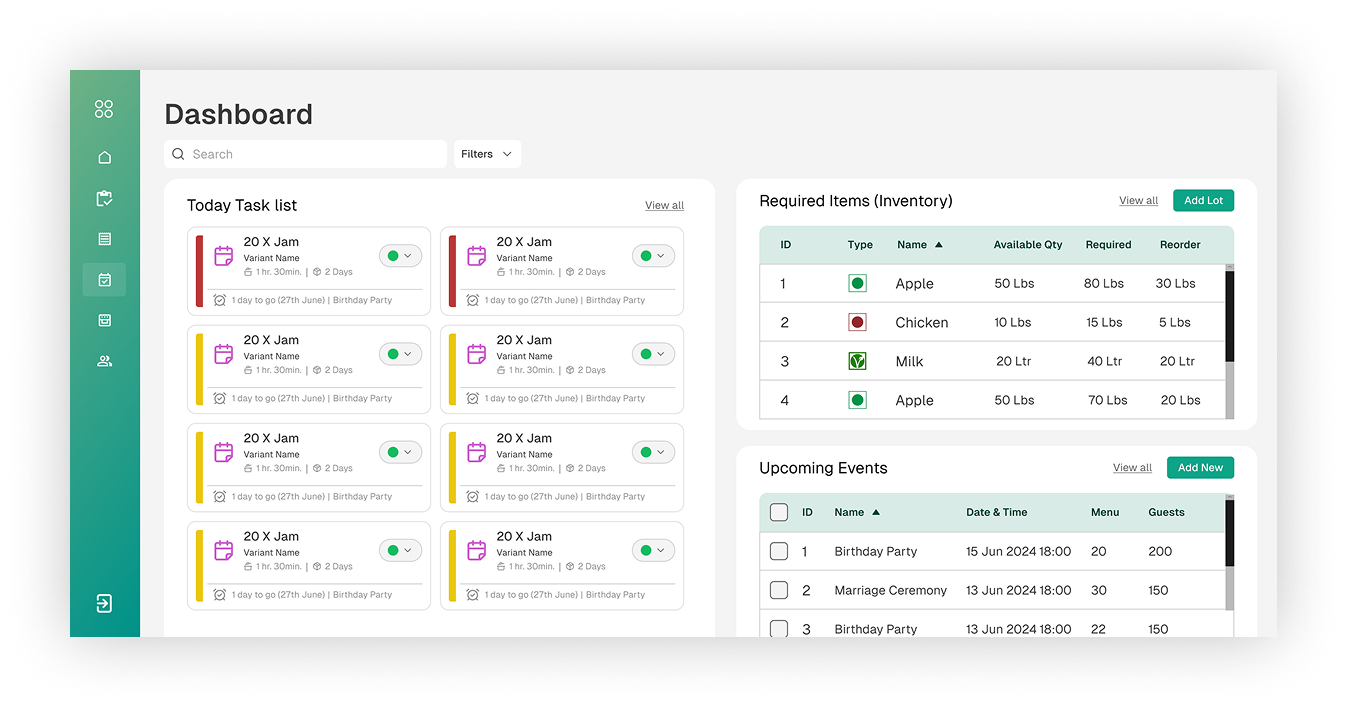1347x707 pixels.
Task: Open the Home page from sidebar
Action: click(104, 157)
